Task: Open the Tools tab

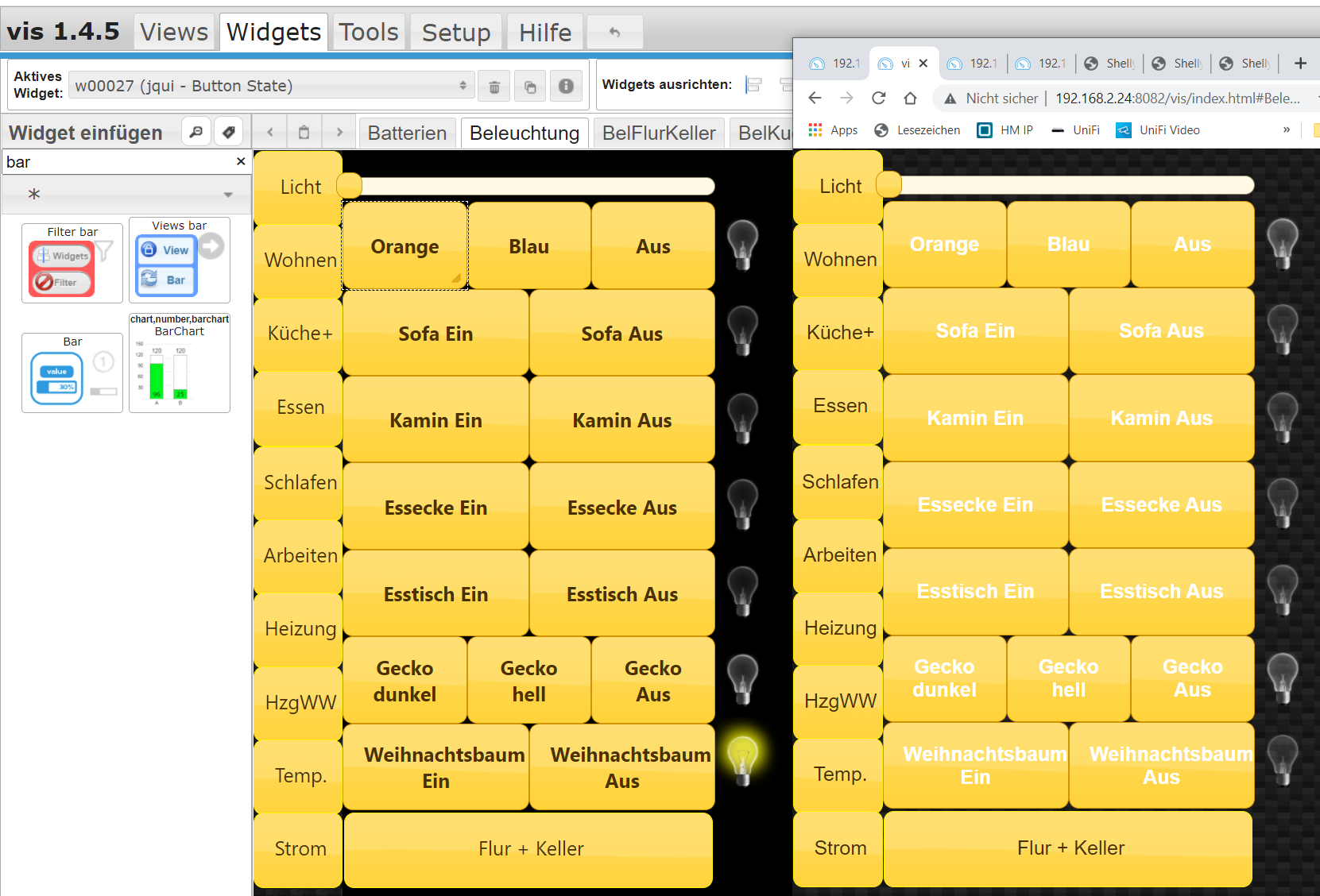Action: [369, 32]
